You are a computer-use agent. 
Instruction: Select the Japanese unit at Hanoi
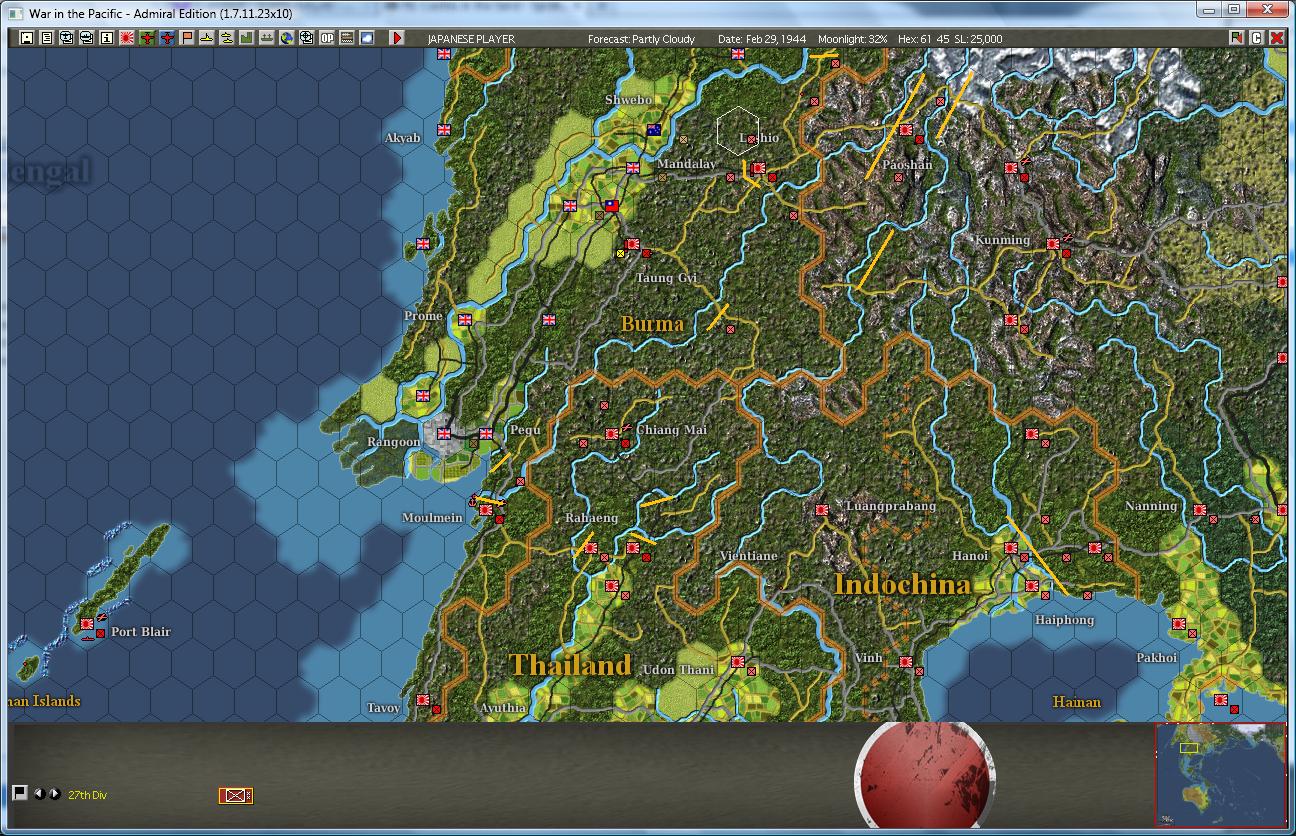click(1011, 548)
